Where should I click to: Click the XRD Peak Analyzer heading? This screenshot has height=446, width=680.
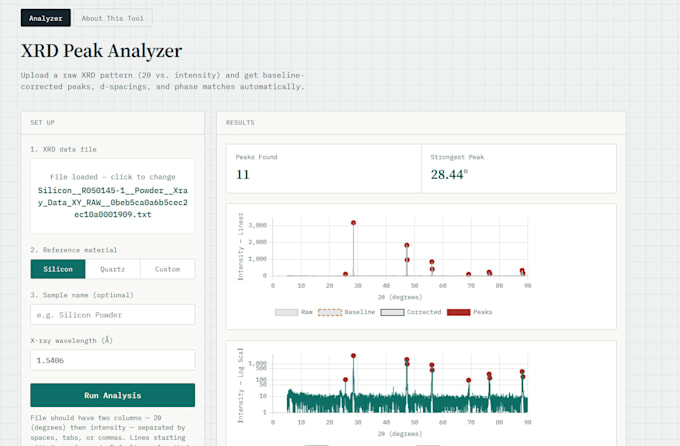pos(101,51)
